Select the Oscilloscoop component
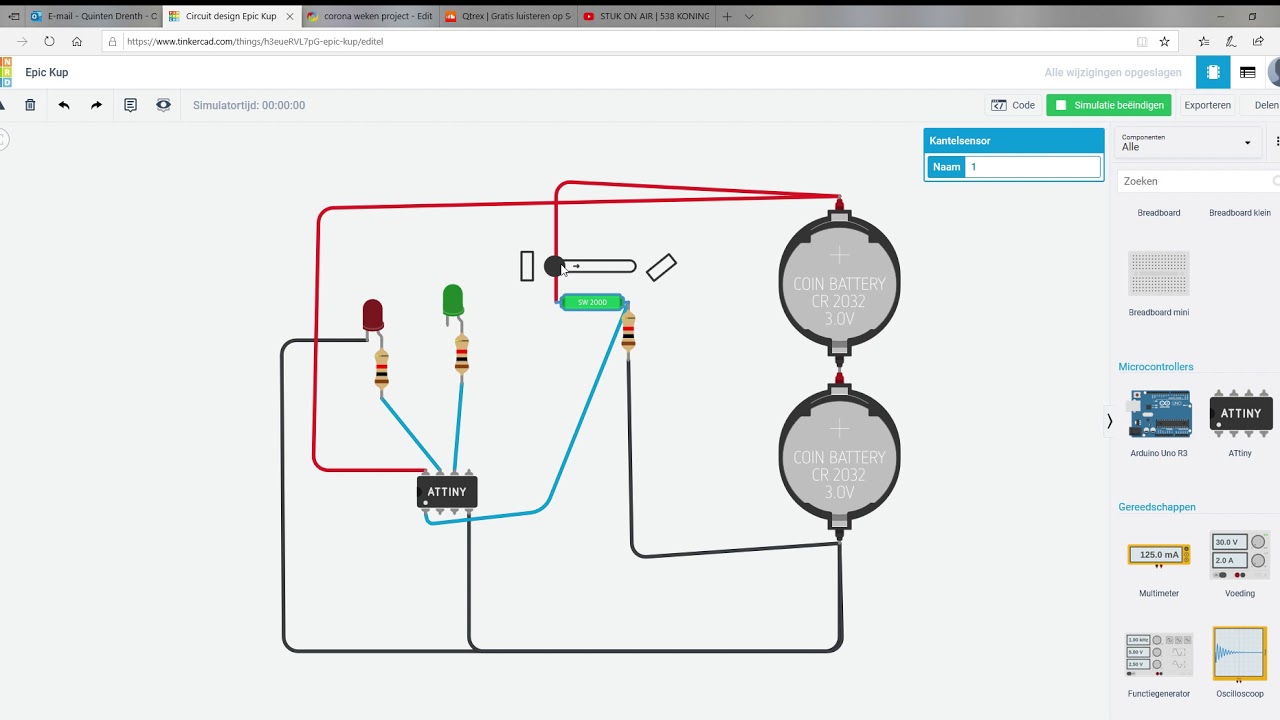Viewport: 1280px width, 720px height. pos(1240,662)
